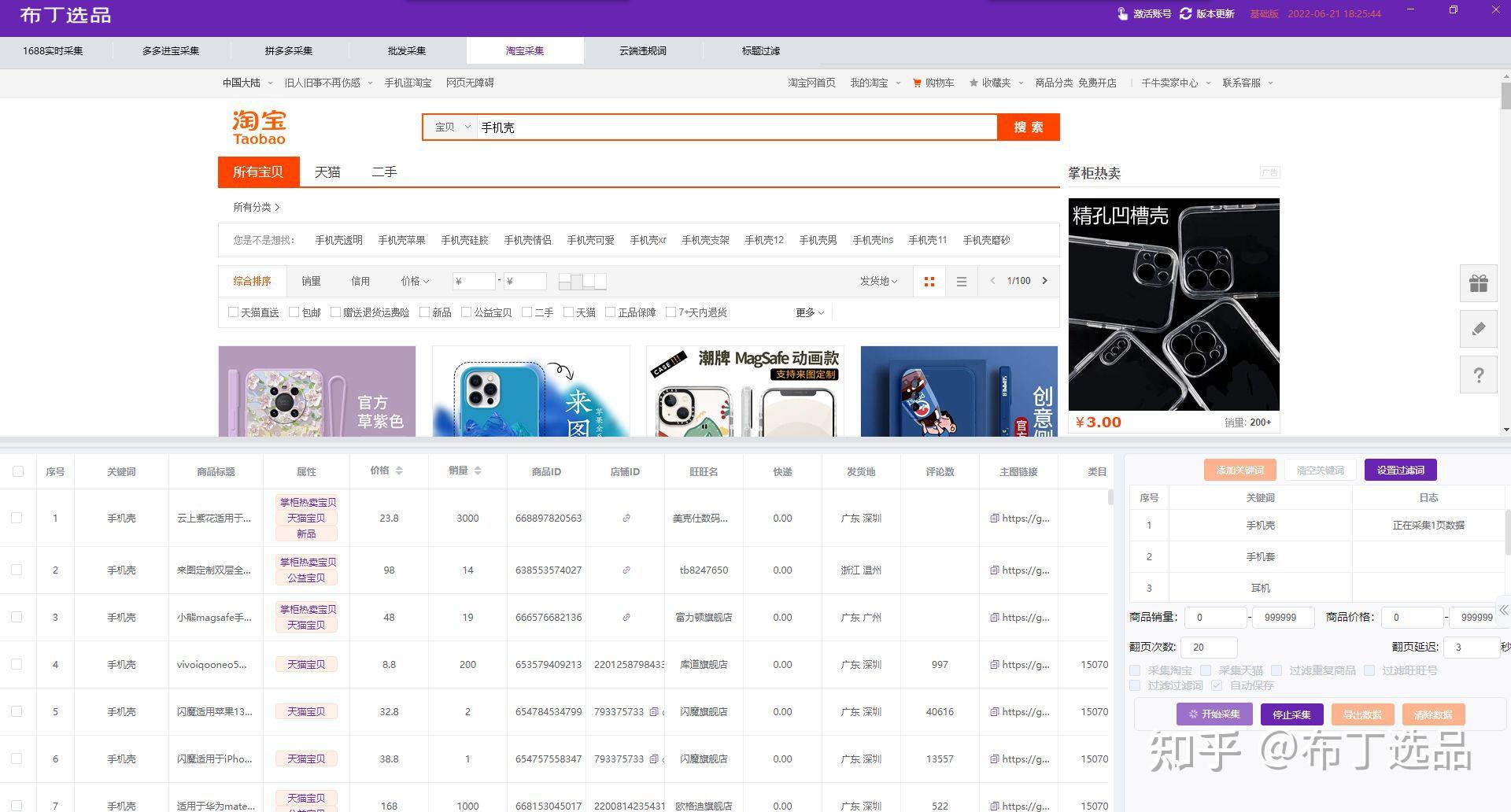Switch to 拼多多采集 tab

coord(289,50)
